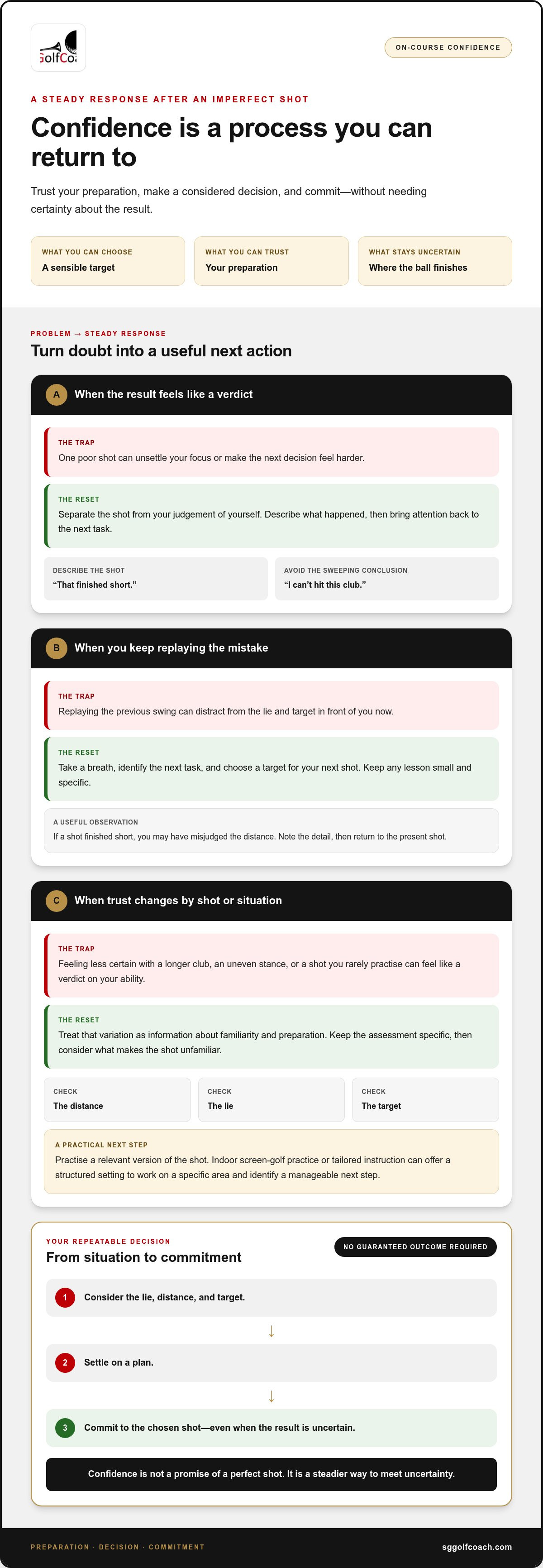Open the sggolfcoach.com footer link
The image size is (543, 1568).
[x=477, y=1547]
